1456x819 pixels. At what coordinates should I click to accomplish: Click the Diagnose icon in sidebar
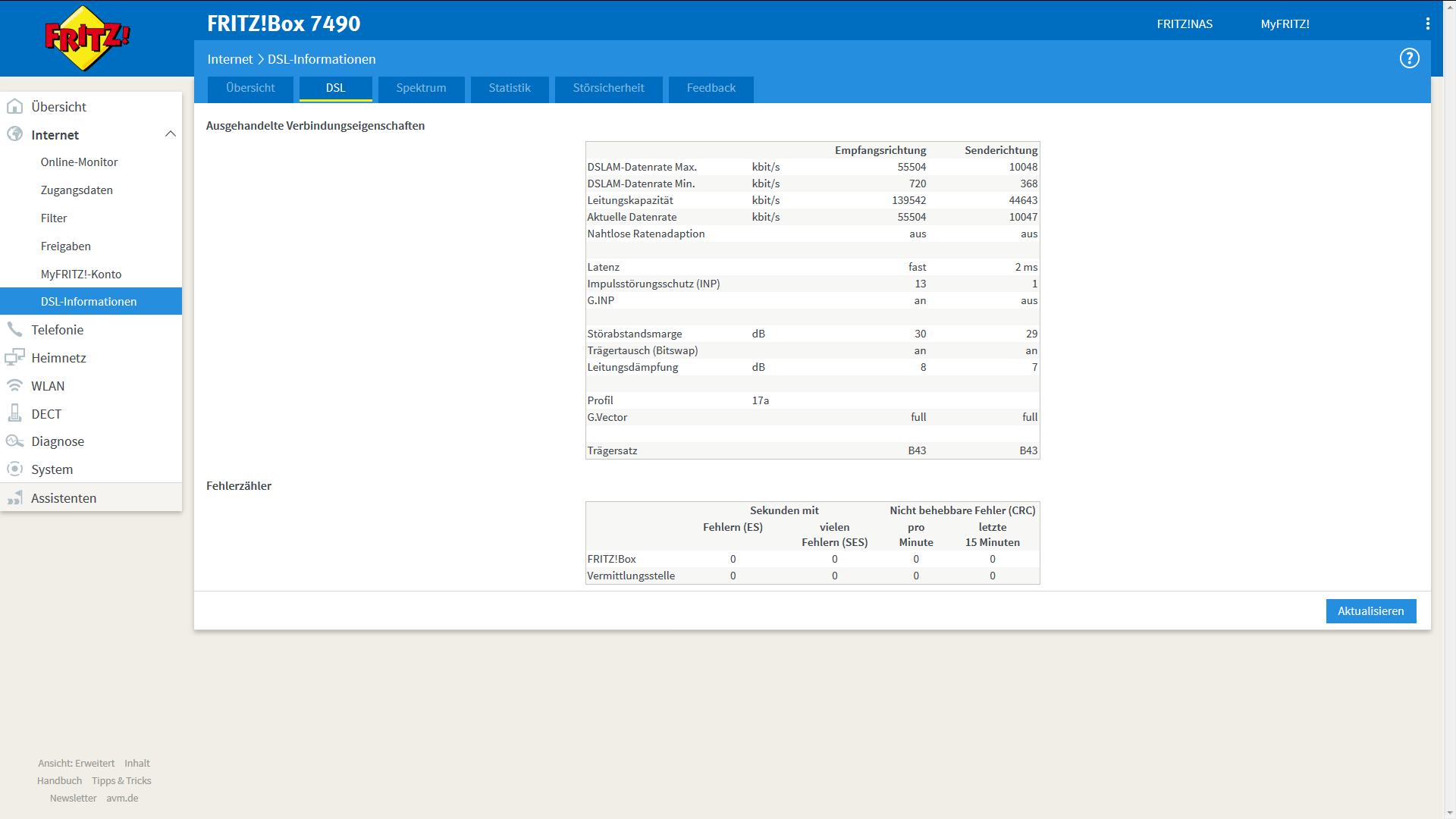[x=14, y=441]
